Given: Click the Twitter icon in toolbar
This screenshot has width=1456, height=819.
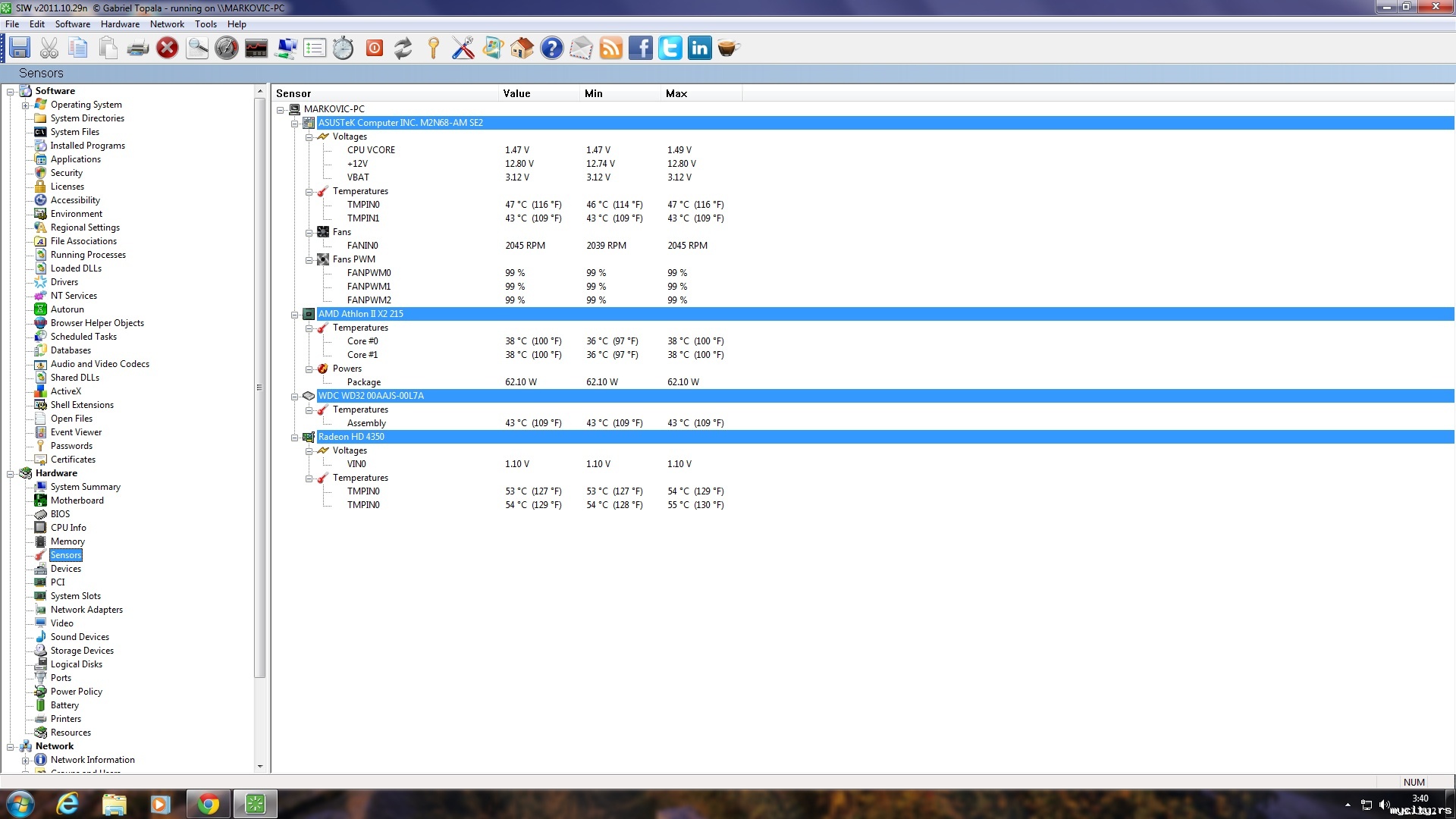Looking at the screenshot, I should tap(670, 49).
